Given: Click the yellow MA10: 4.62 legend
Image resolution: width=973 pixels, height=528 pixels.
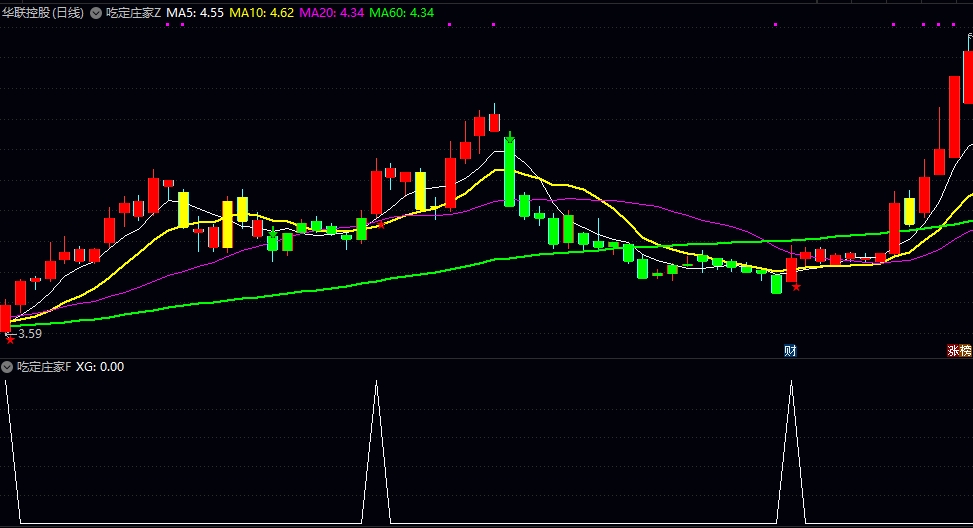Looking at the screenshot, I should click(261, 12).
